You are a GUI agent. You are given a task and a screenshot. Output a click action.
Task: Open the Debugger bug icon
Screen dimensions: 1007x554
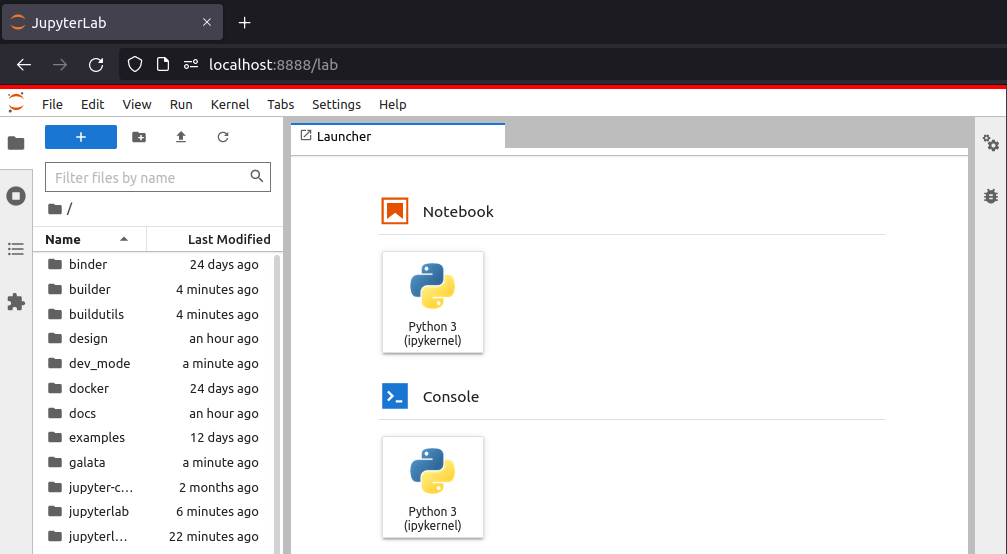coord(991,196)
